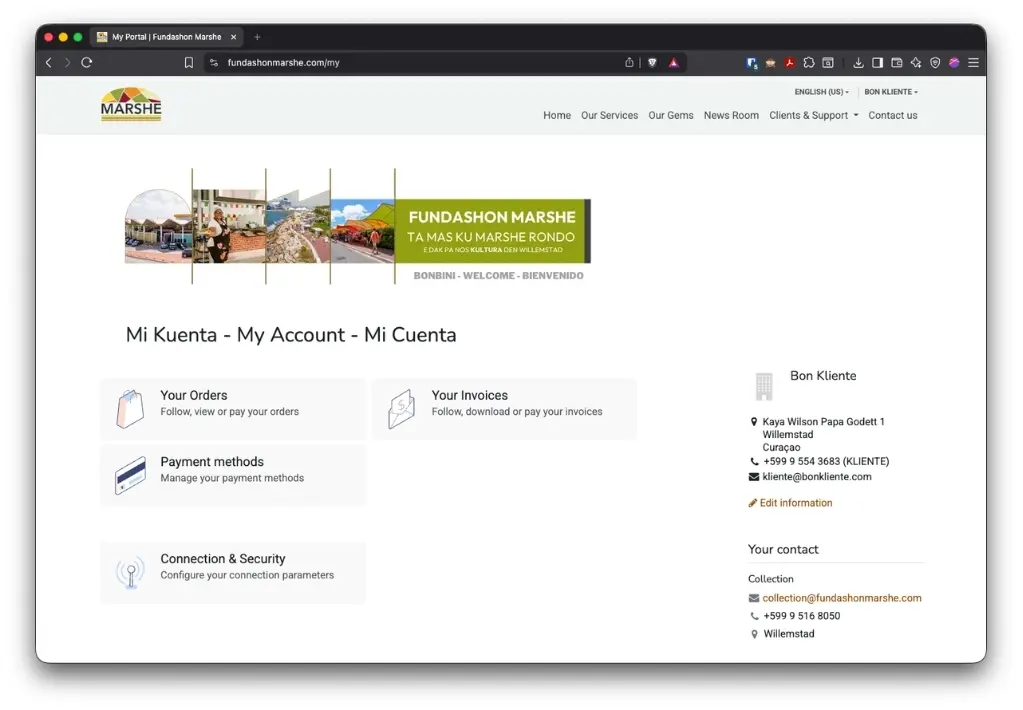The height and width of the screenshot is (710, 1023).
Task: Open the Adobe Acrobat PDF extension
Action: click(x=789, y=63)
